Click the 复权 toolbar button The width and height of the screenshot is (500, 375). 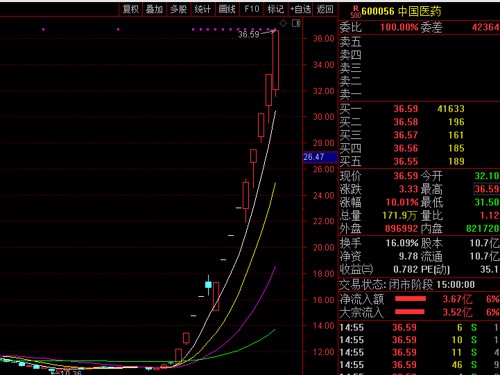[x=131, y=9]
